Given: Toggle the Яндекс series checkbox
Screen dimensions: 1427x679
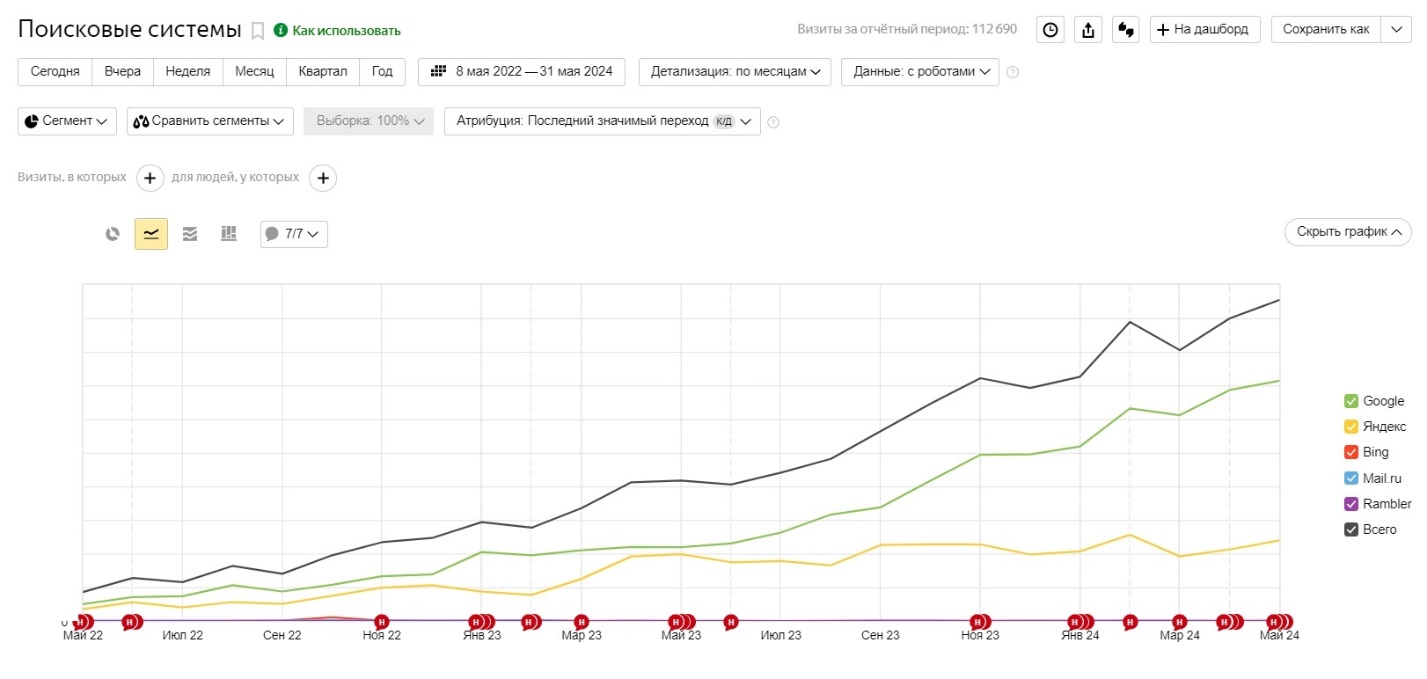Looking at the screenshot, I should [1351, 427].
